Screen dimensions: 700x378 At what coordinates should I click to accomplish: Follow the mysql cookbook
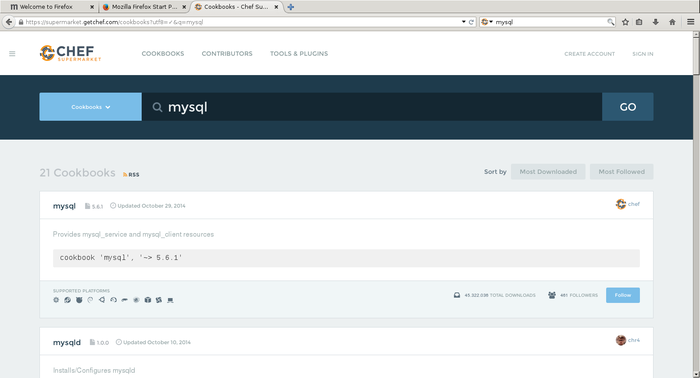(623, 295)
